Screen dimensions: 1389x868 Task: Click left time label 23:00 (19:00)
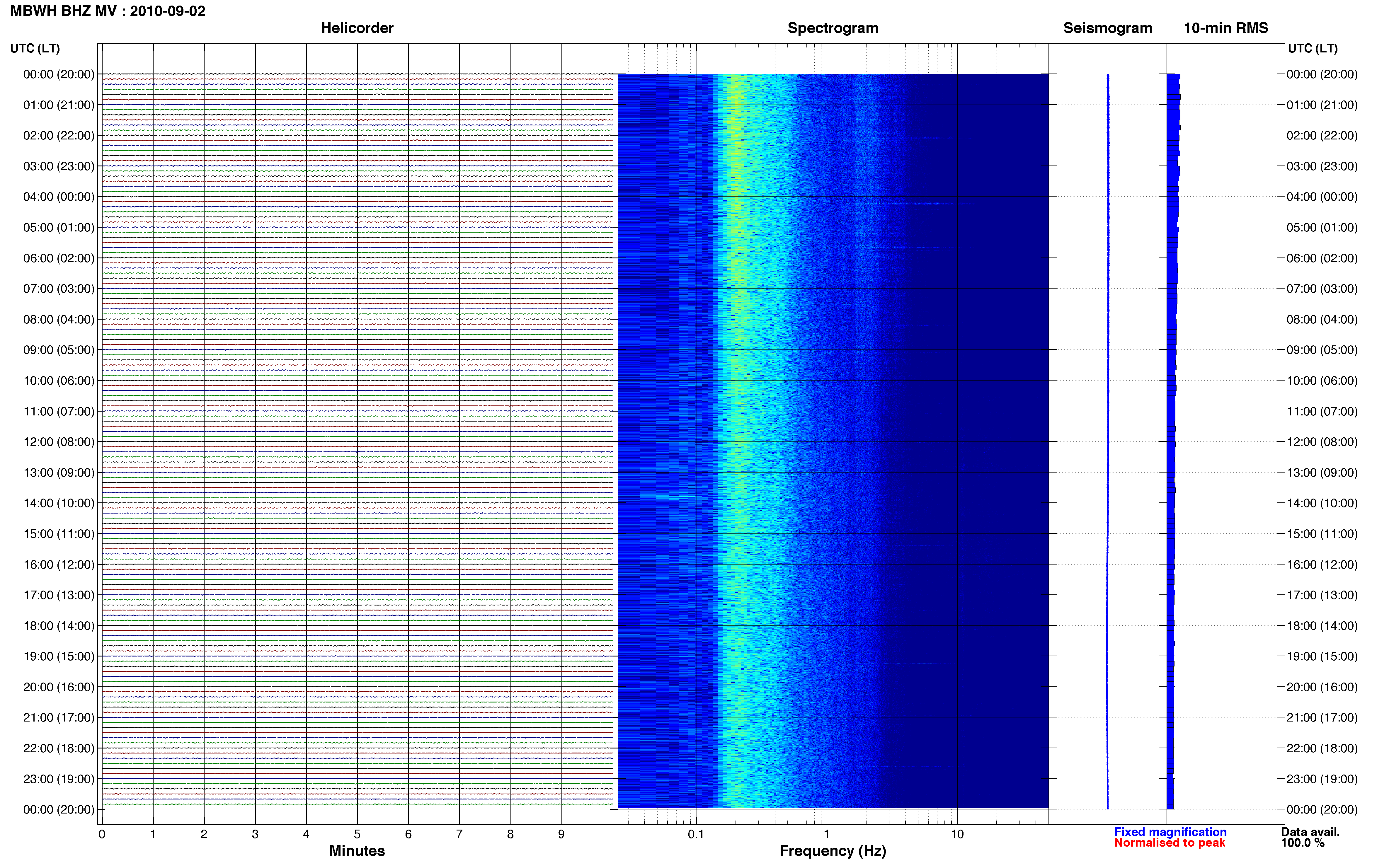coord(59,779)
